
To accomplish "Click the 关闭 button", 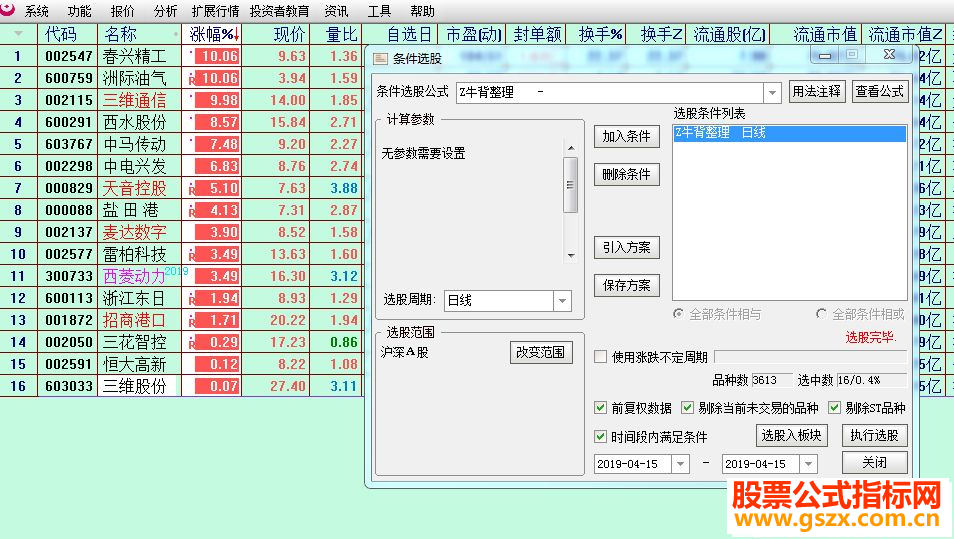I will [x=875, y=463].
